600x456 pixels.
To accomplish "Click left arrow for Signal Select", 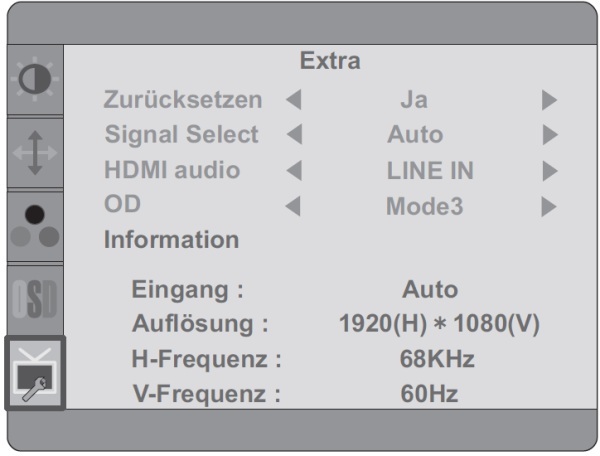I will click(294, 134).
